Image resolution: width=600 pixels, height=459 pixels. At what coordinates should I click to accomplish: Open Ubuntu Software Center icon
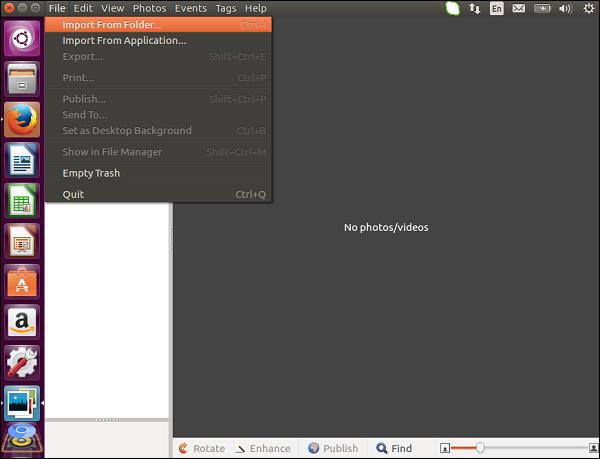21,281
